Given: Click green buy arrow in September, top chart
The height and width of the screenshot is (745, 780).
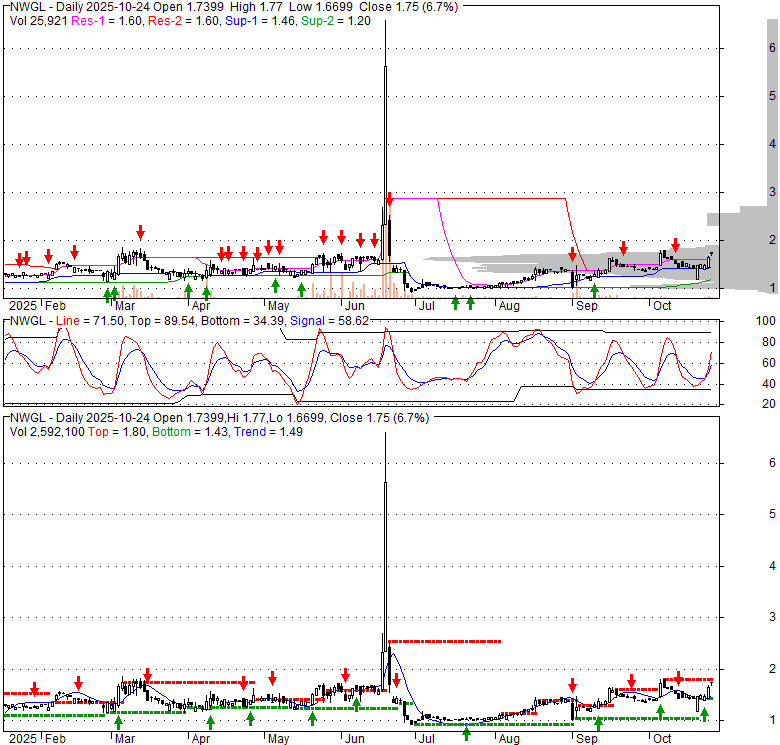Looking at the screenshot, I should pyautogui.click(x=595, y=291).
